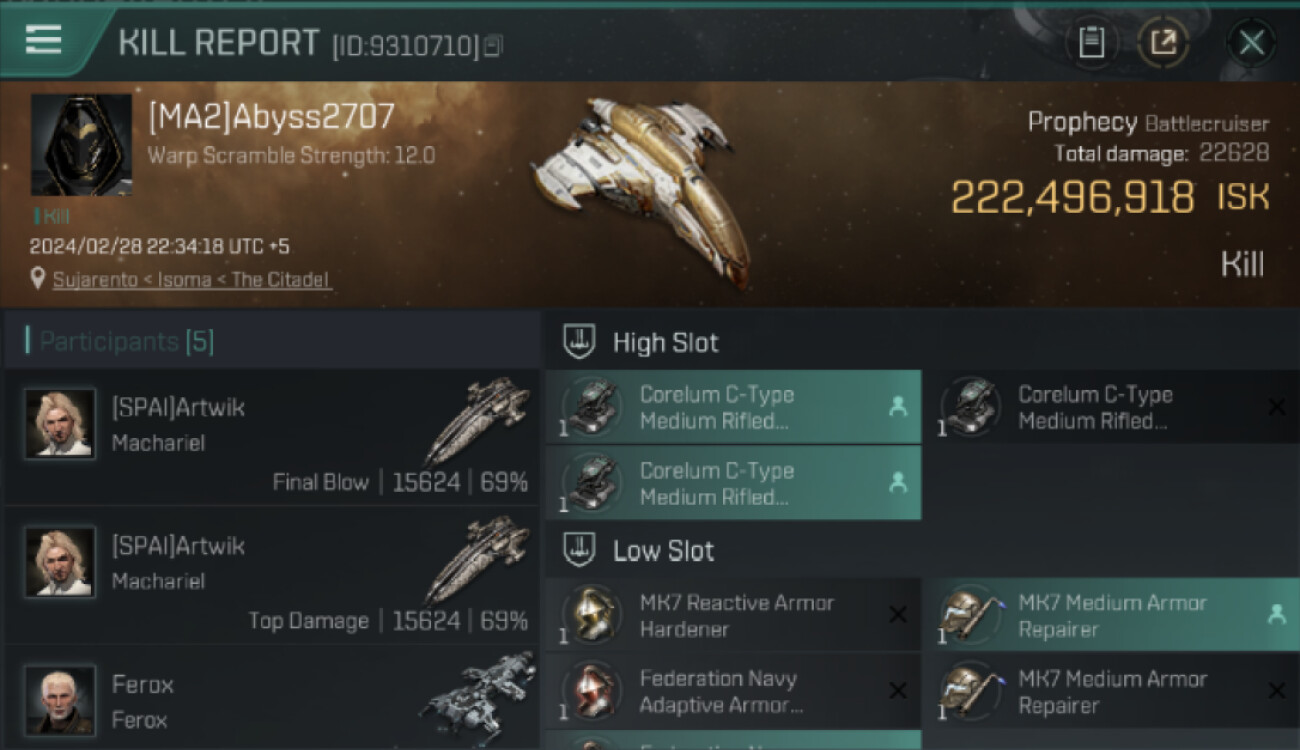
Task: Open the Ferox pilot portrait
Action: click(60, 700)
